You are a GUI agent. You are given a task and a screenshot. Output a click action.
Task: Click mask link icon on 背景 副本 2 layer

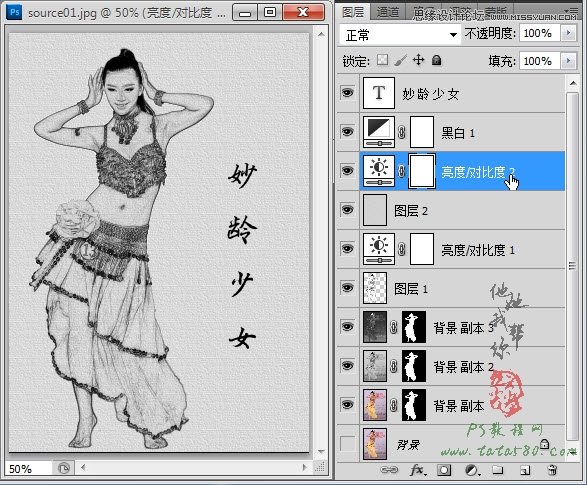click(393, 366)
